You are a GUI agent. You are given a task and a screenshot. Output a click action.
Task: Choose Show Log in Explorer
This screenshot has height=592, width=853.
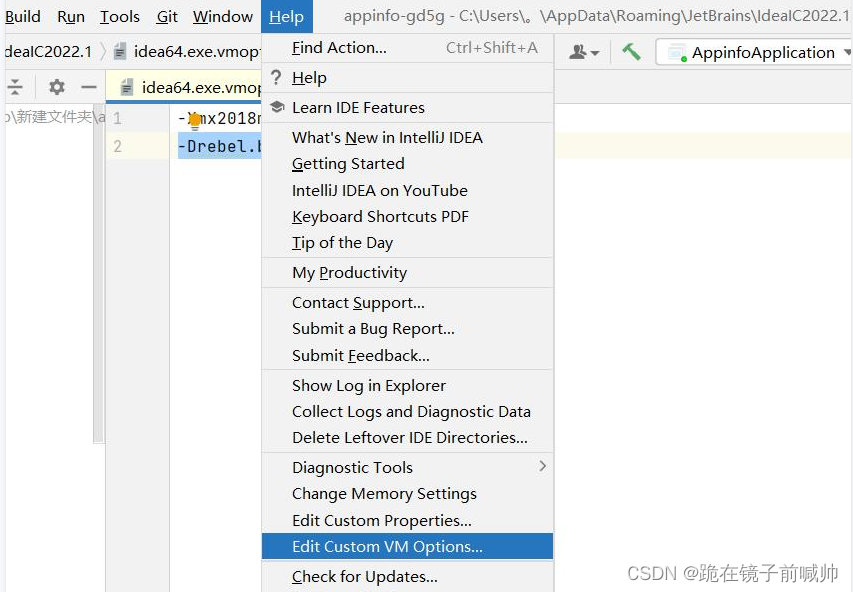407,385
